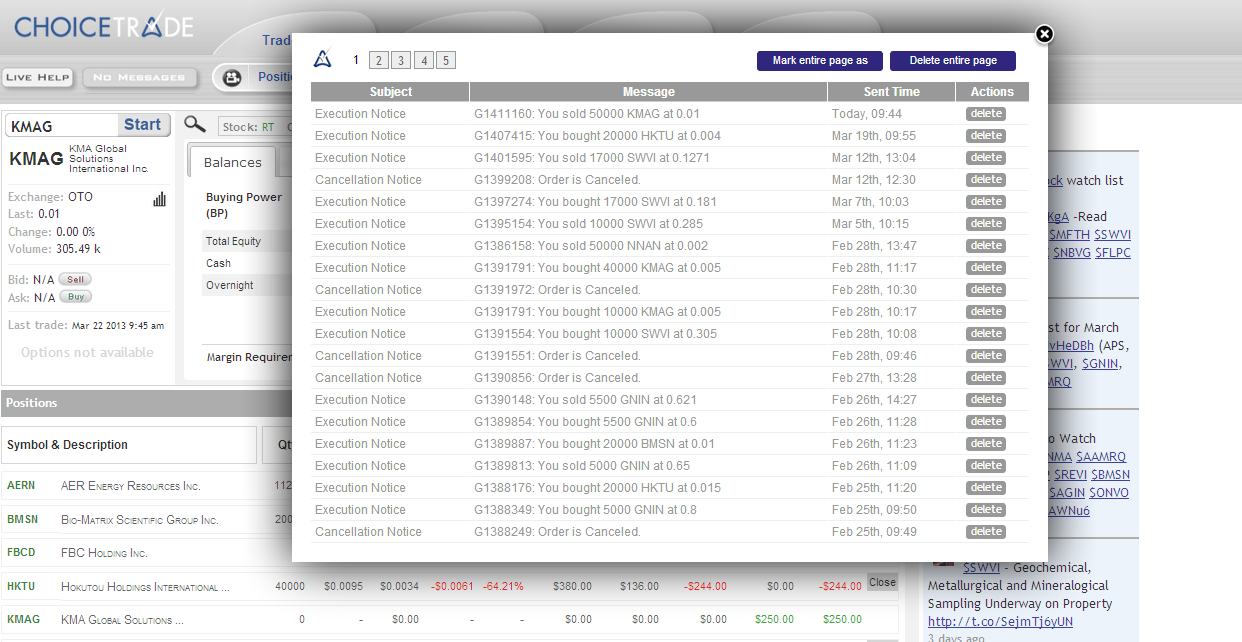Open the $AAMRQ ticker link
The width and height of the screenshot is (1242, 642).
[x=1101, y=457]
